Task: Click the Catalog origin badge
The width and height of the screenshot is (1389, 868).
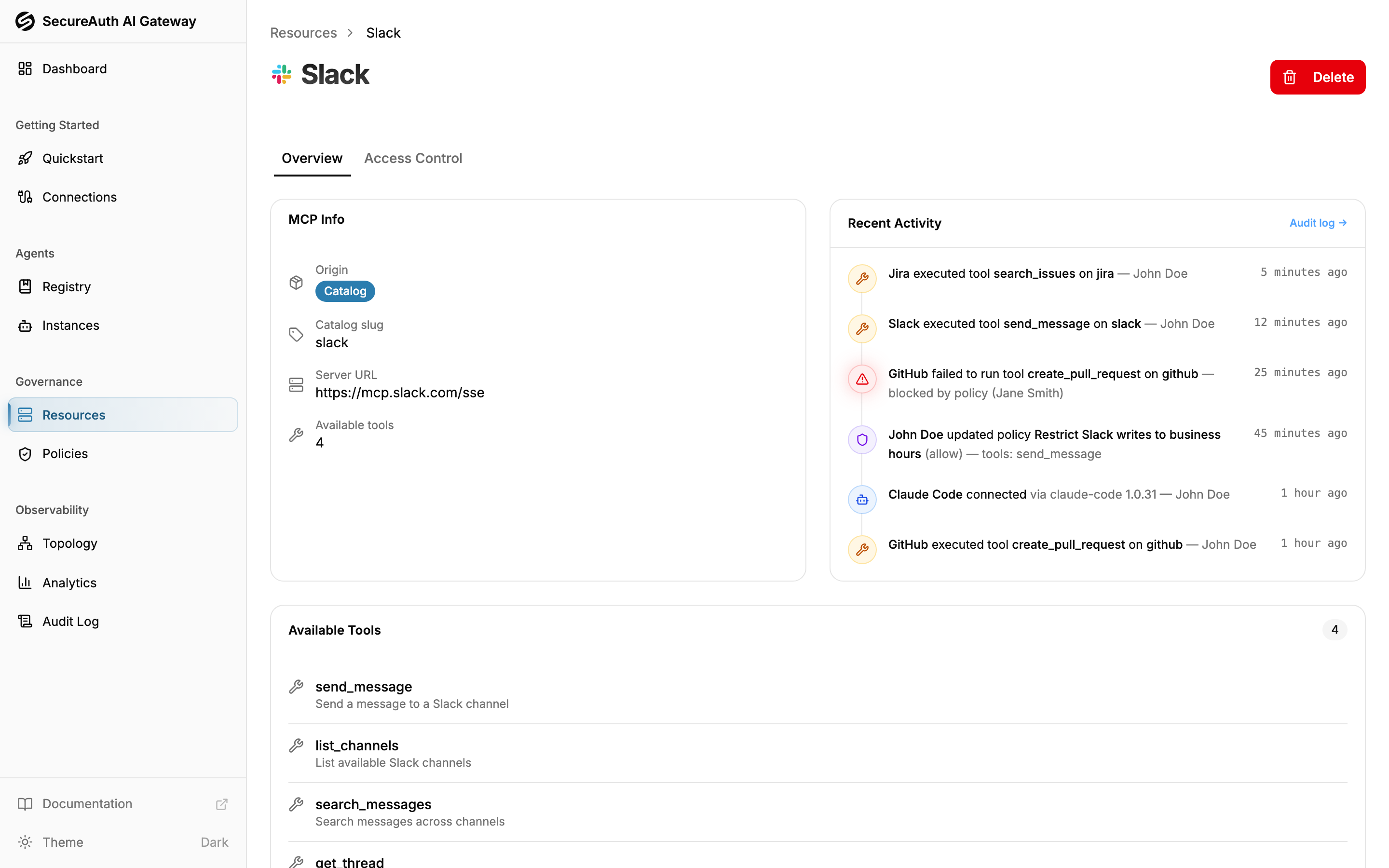Action: pyautogui.click(x=345, y=291)
